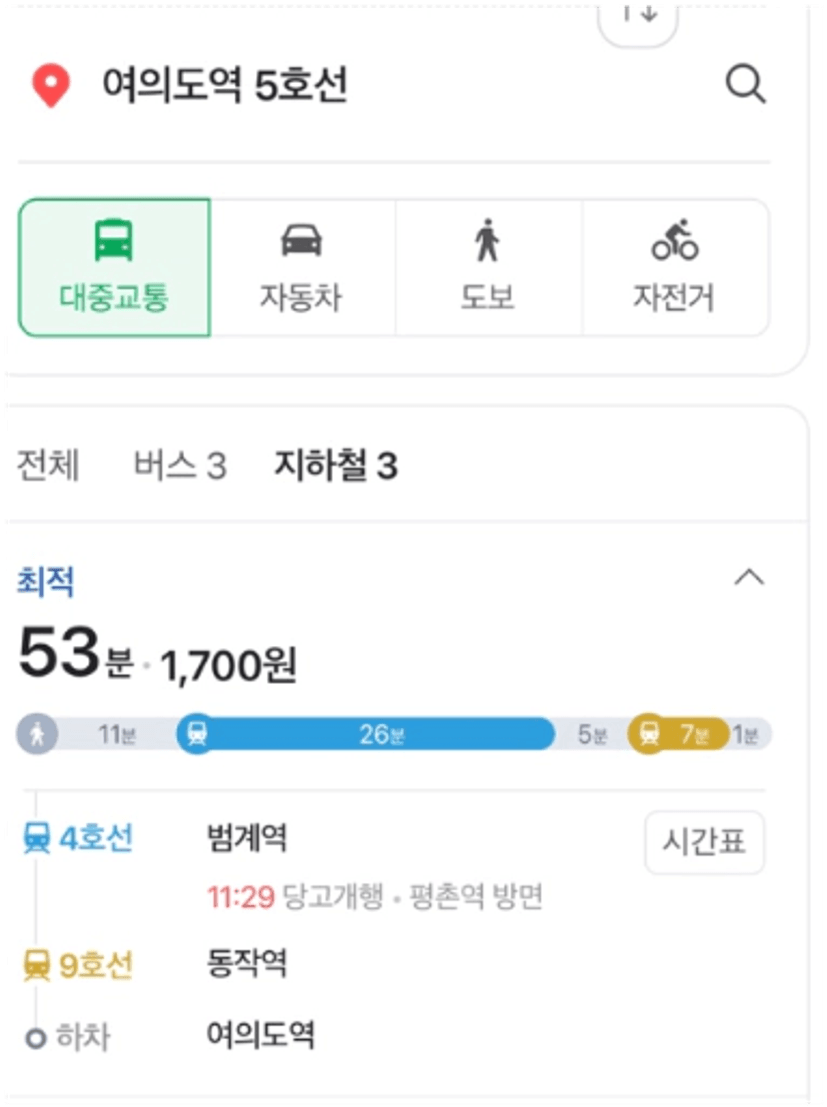The width and height of the screenshot is (827, 1107).
Task: Select the car icon for 자동차
Action: tap(301, 240)
